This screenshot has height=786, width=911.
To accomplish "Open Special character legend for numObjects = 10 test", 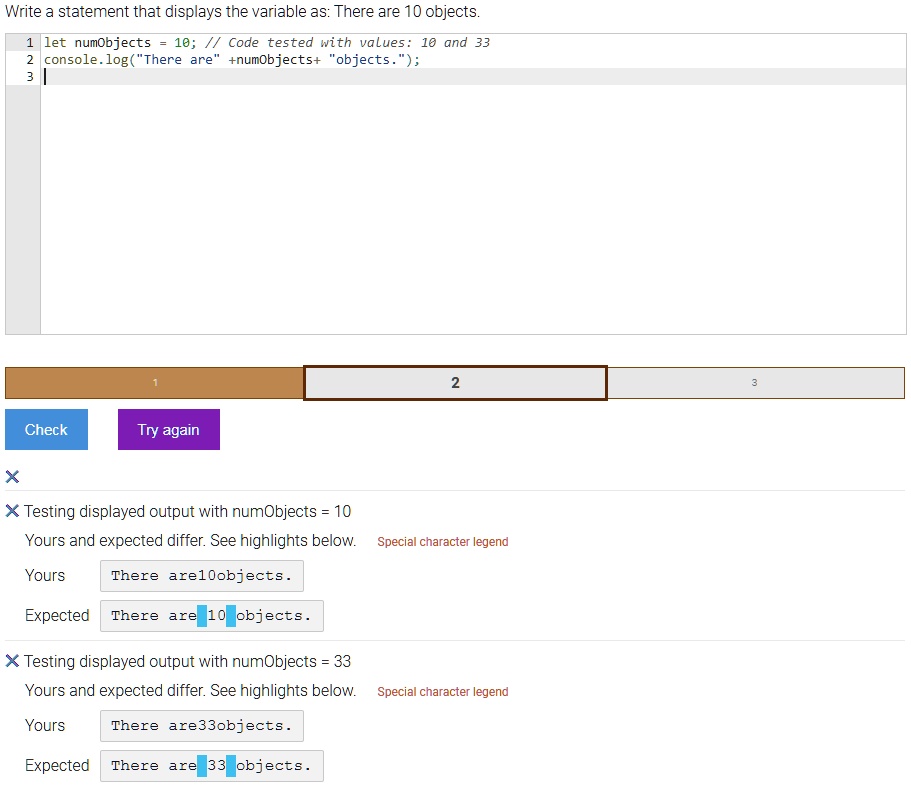I will pos(442,542).
